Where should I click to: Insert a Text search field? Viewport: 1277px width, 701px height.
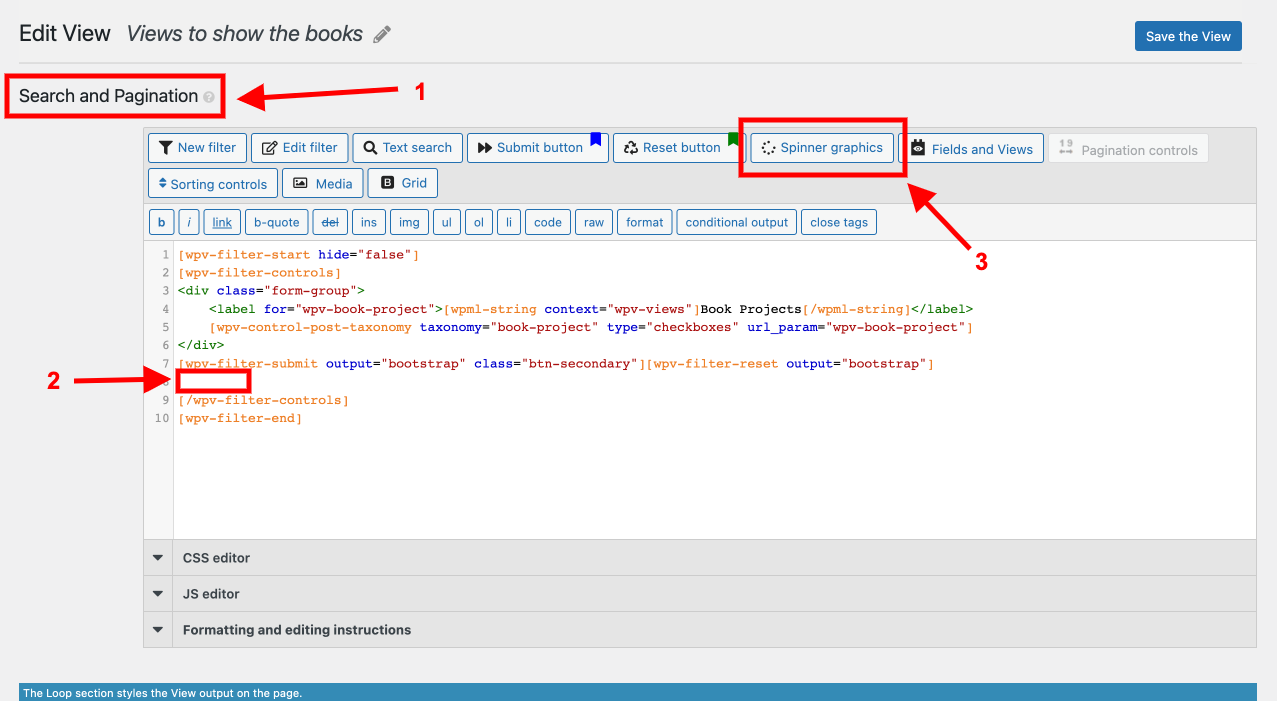coord(407,147)
